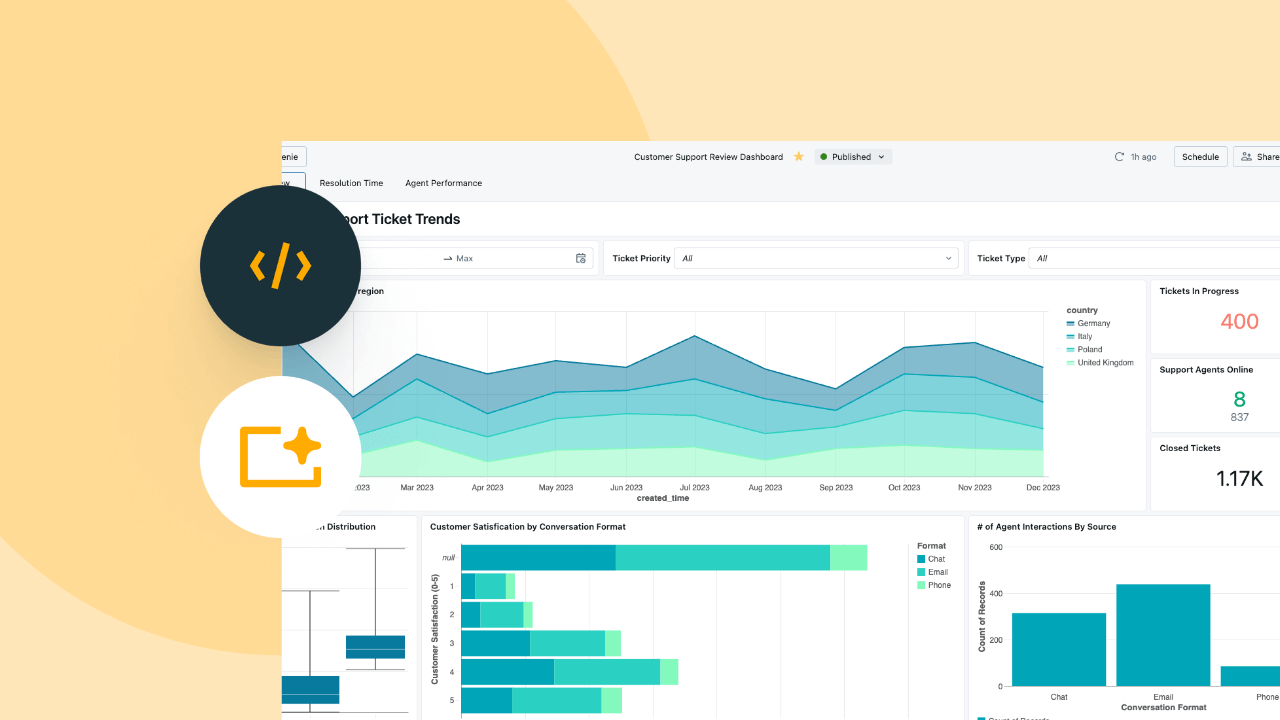Click the orange AI sparkle circle icon
Screen dimensions: 1280x720
tap(280, 457)
